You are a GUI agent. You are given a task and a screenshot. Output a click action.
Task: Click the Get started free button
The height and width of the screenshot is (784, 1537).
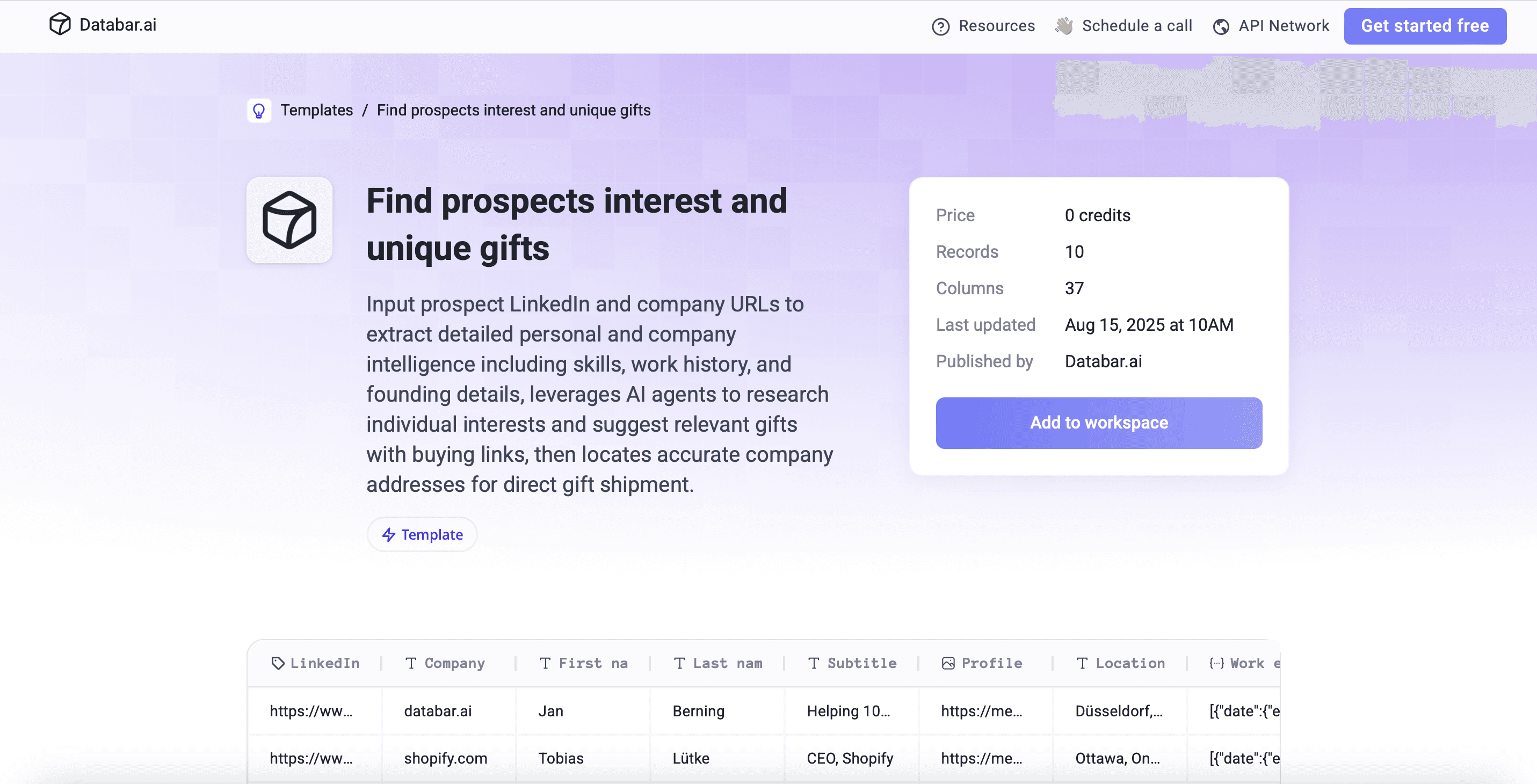1425,26
